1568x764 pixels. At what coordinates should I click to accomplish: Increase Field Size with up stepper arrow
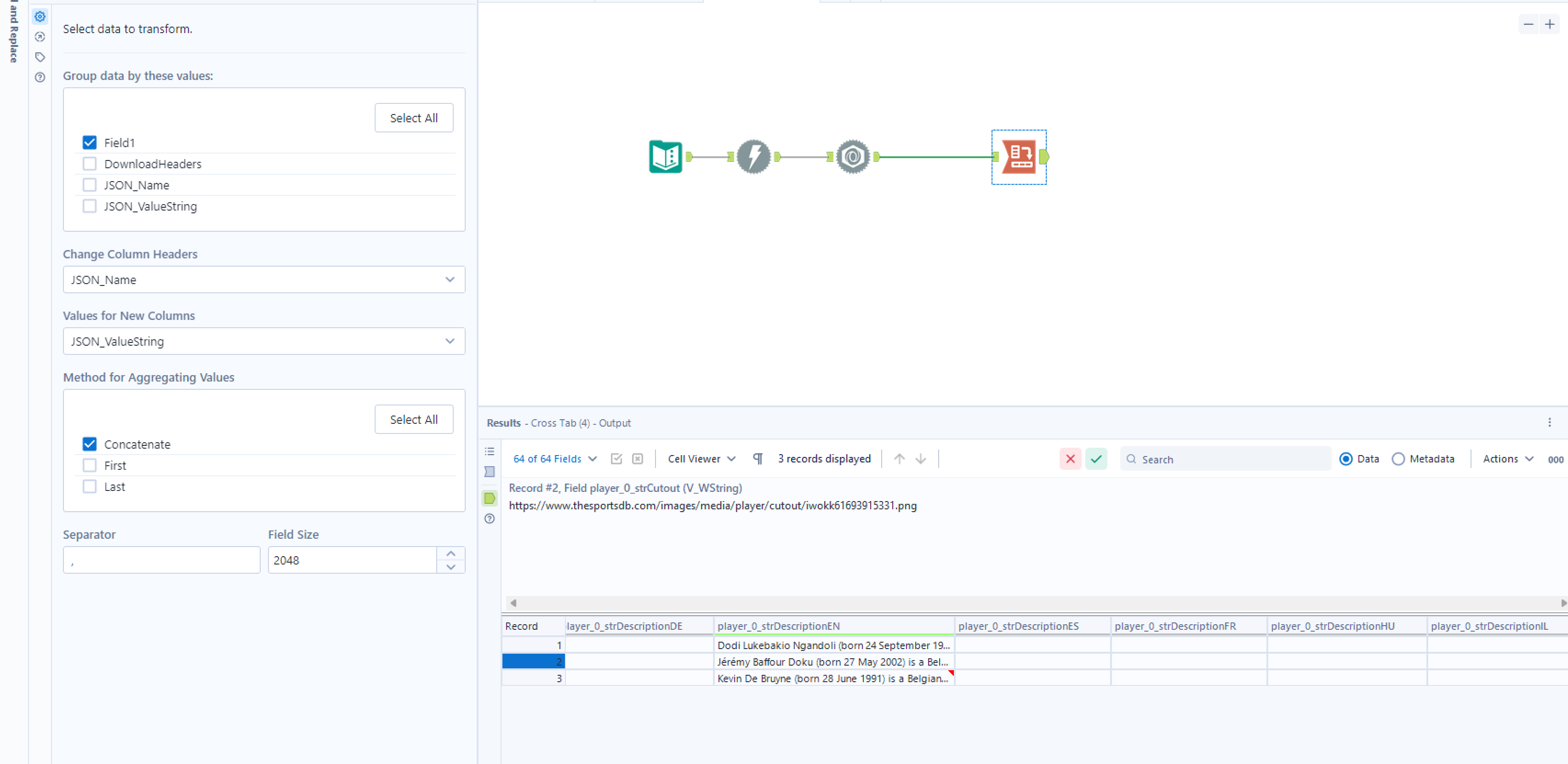[450, 553]
